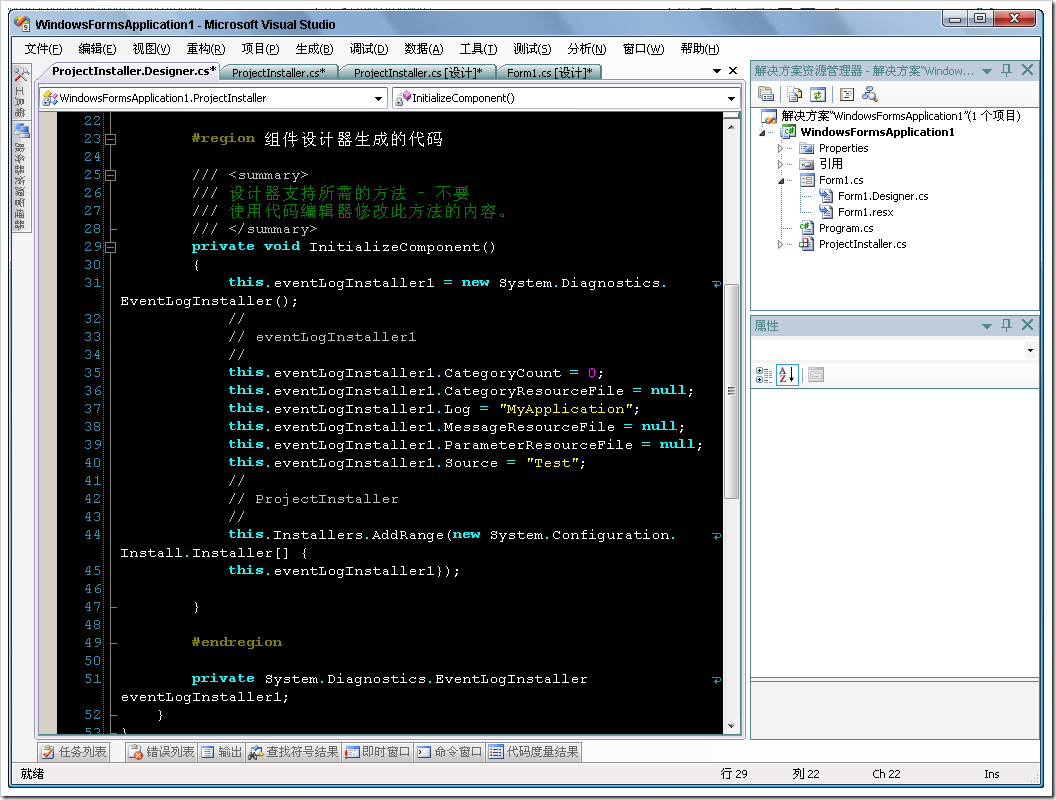Open the 视图(V) menu
The image size is (1056, 800).
click(x=151, y=48)
